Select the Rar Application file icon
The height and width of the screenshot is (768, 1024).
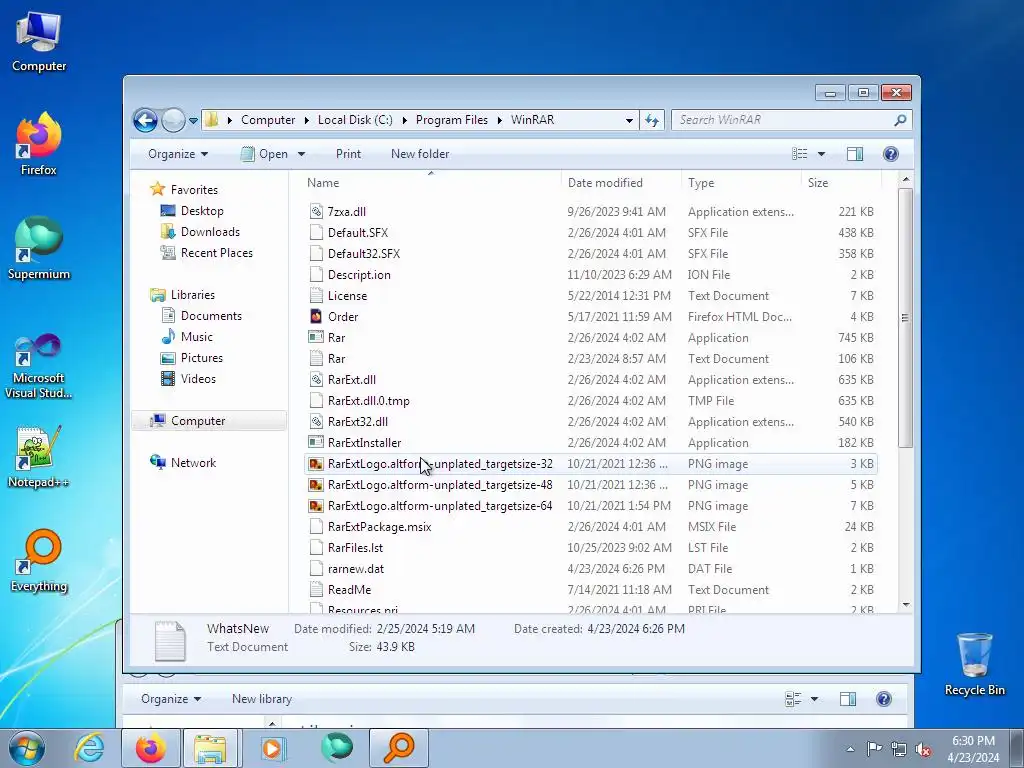point(316,338)
